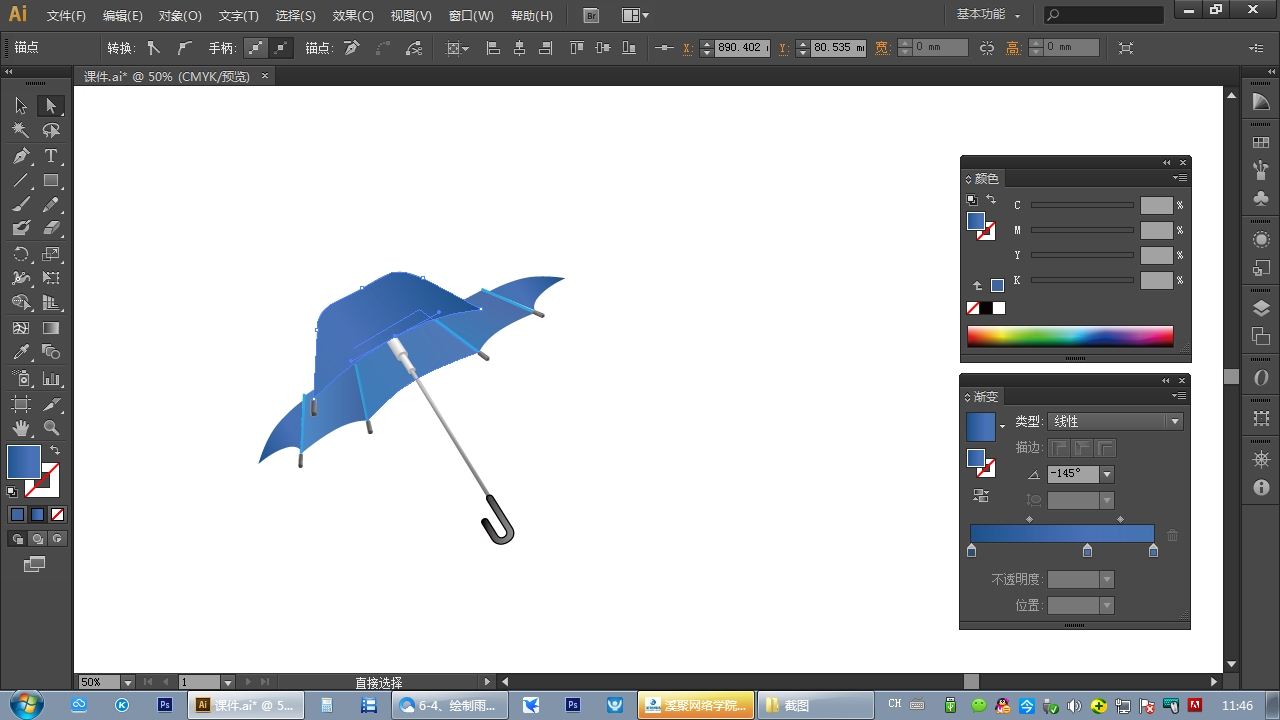Choose the Magic Wand tool
Image resolution: width=1280 pixels, height=720 pixels.
pos(21,131)
